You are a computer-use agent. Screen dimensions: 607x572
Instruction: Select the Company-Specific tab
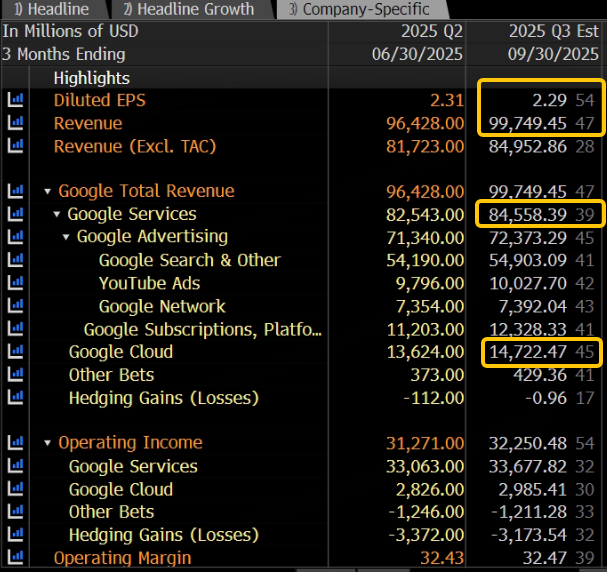362,9
